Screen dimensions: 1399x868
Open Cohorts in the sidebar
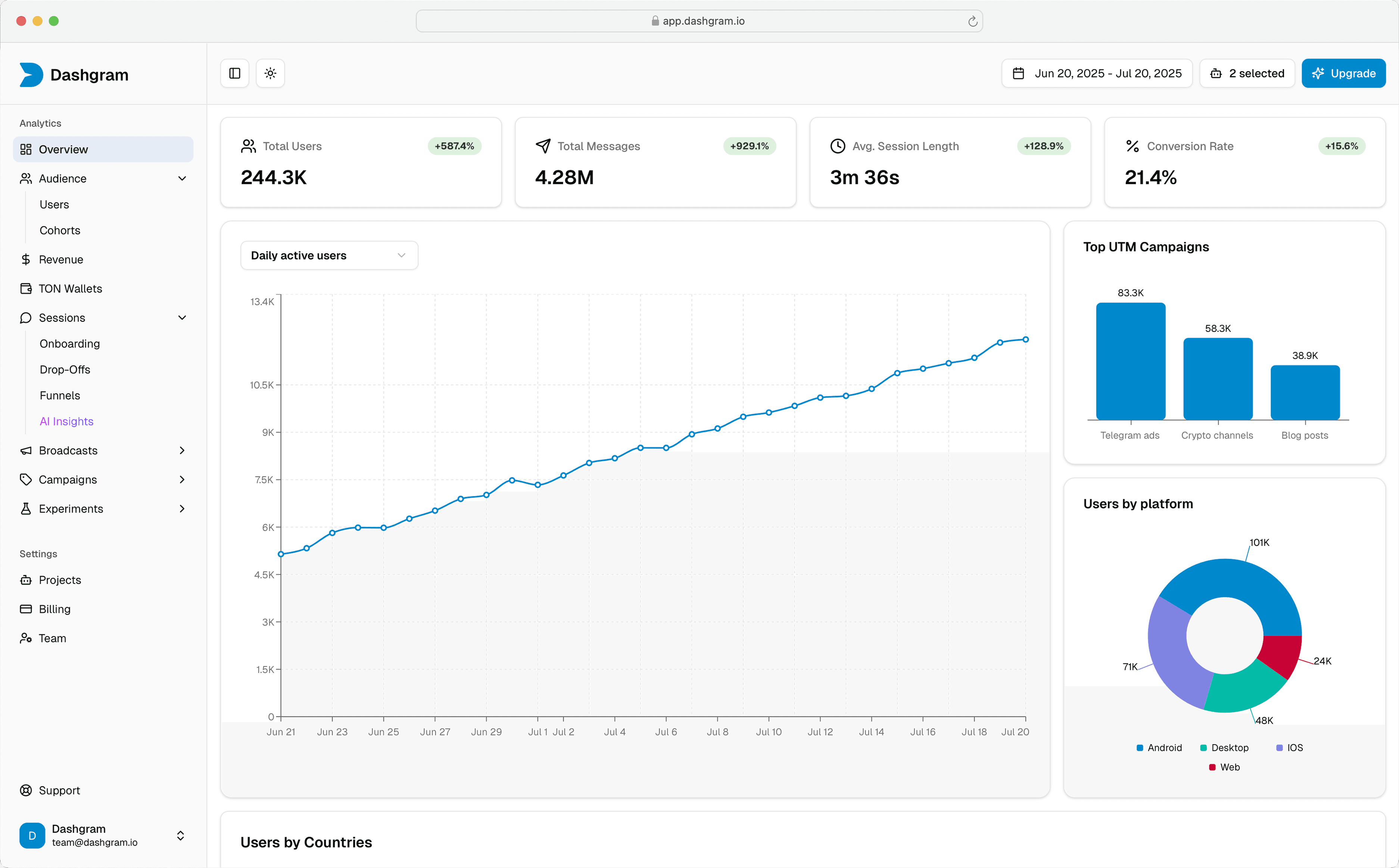pos(60,230)
